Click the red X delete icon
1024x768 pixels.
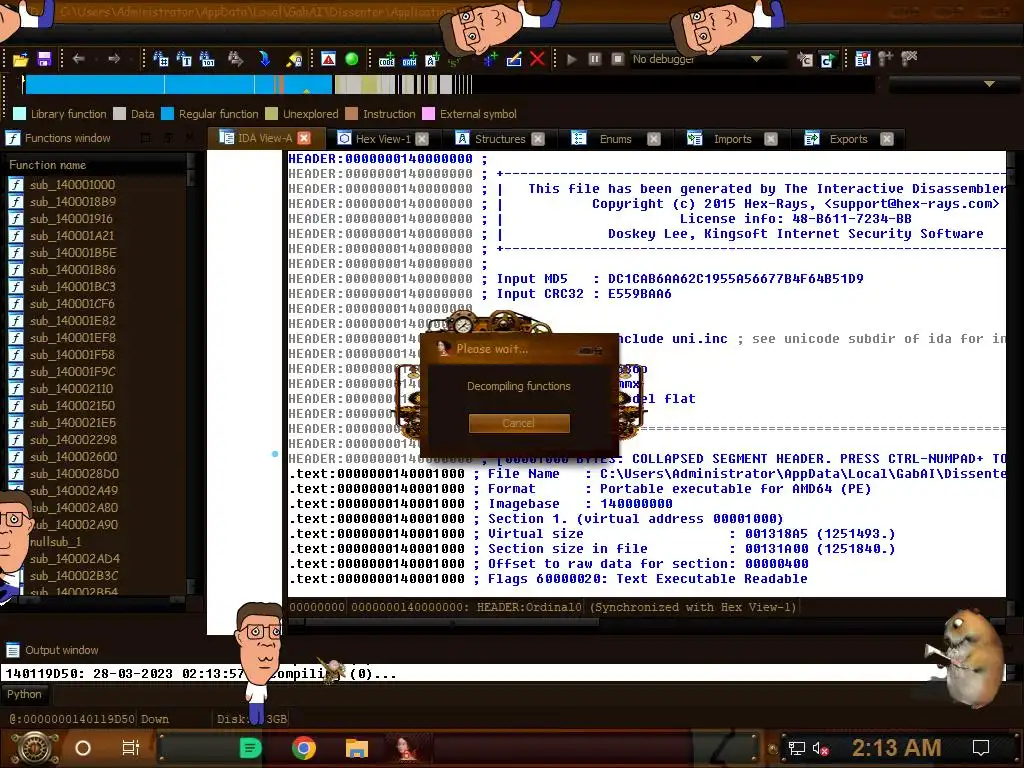click(x=537, y=59)
